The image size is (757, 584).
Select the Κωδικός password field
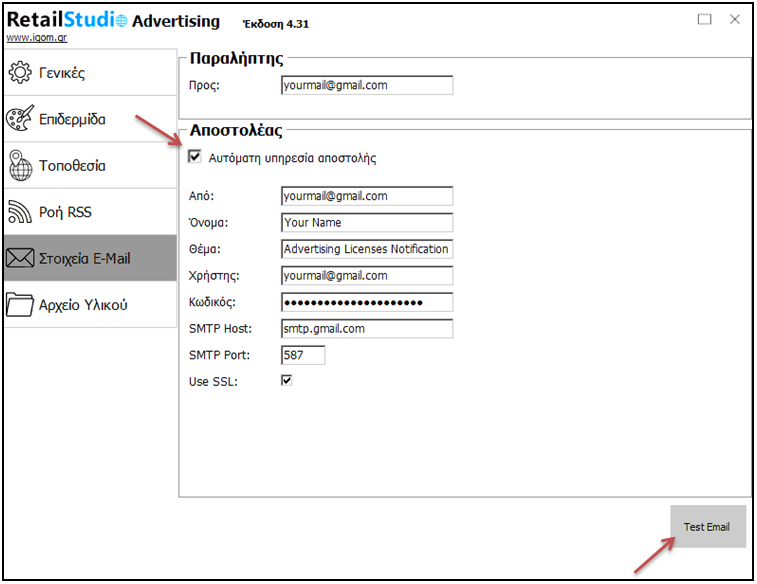coord(366,302)
